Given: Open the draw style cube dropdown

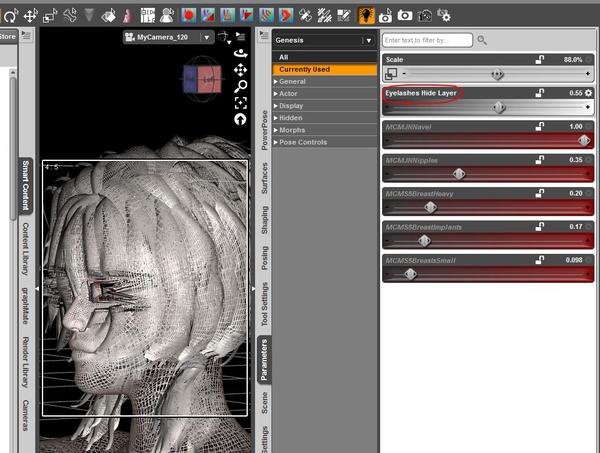Looking at the screenshot, I should (224, 37).
